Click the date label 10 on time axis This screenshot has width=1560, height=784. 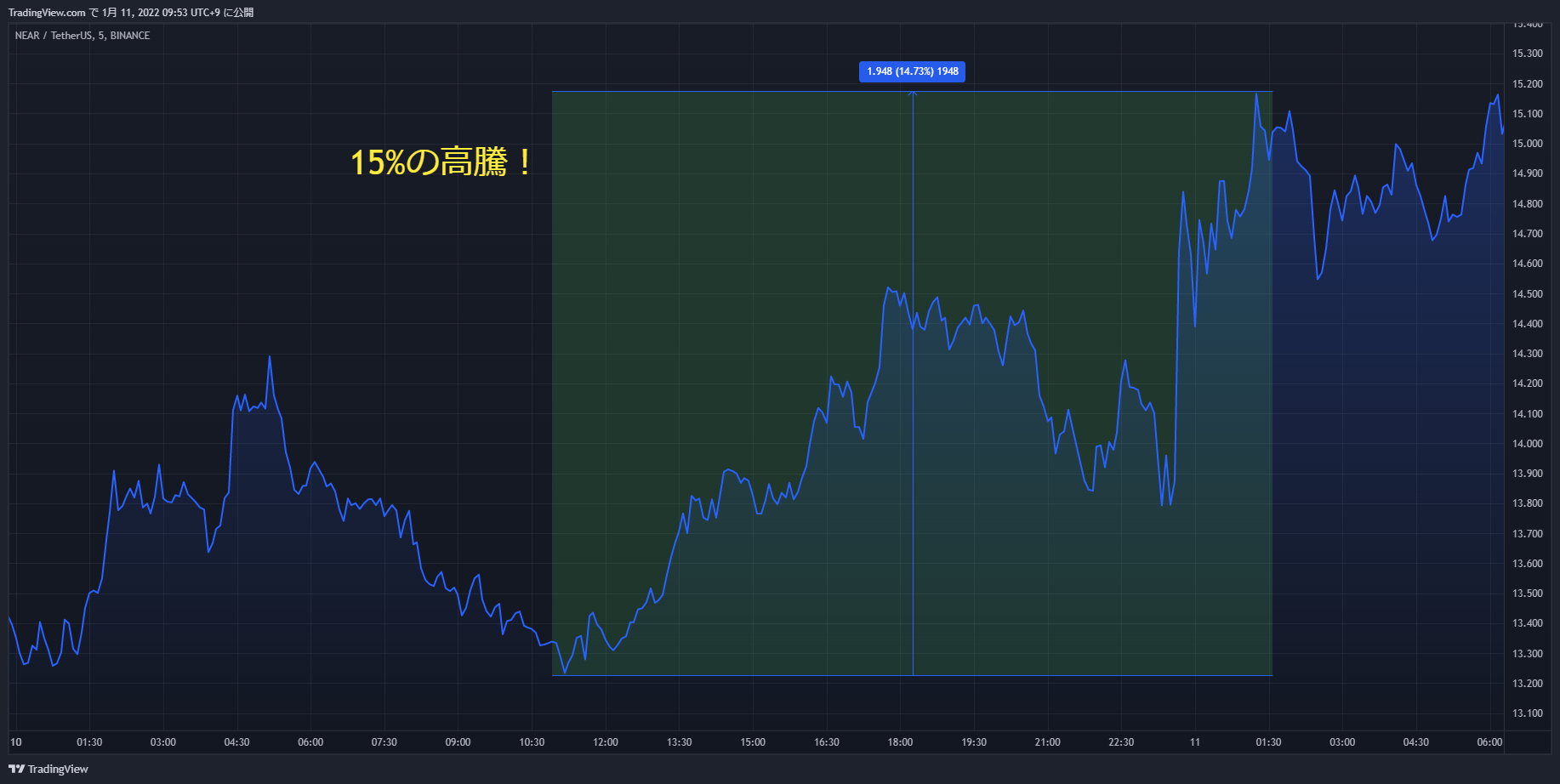[16, 742]
